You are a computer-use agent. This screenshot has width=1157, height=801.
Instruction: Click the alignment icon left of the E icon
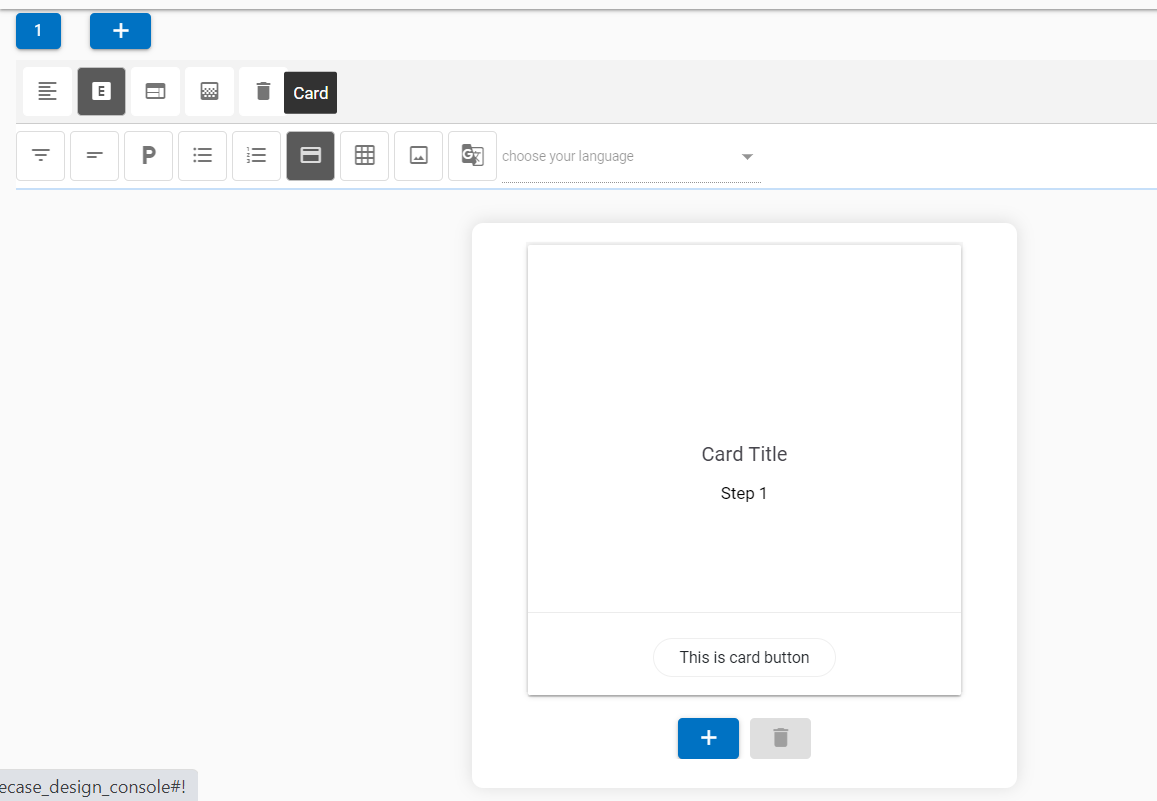47,90
